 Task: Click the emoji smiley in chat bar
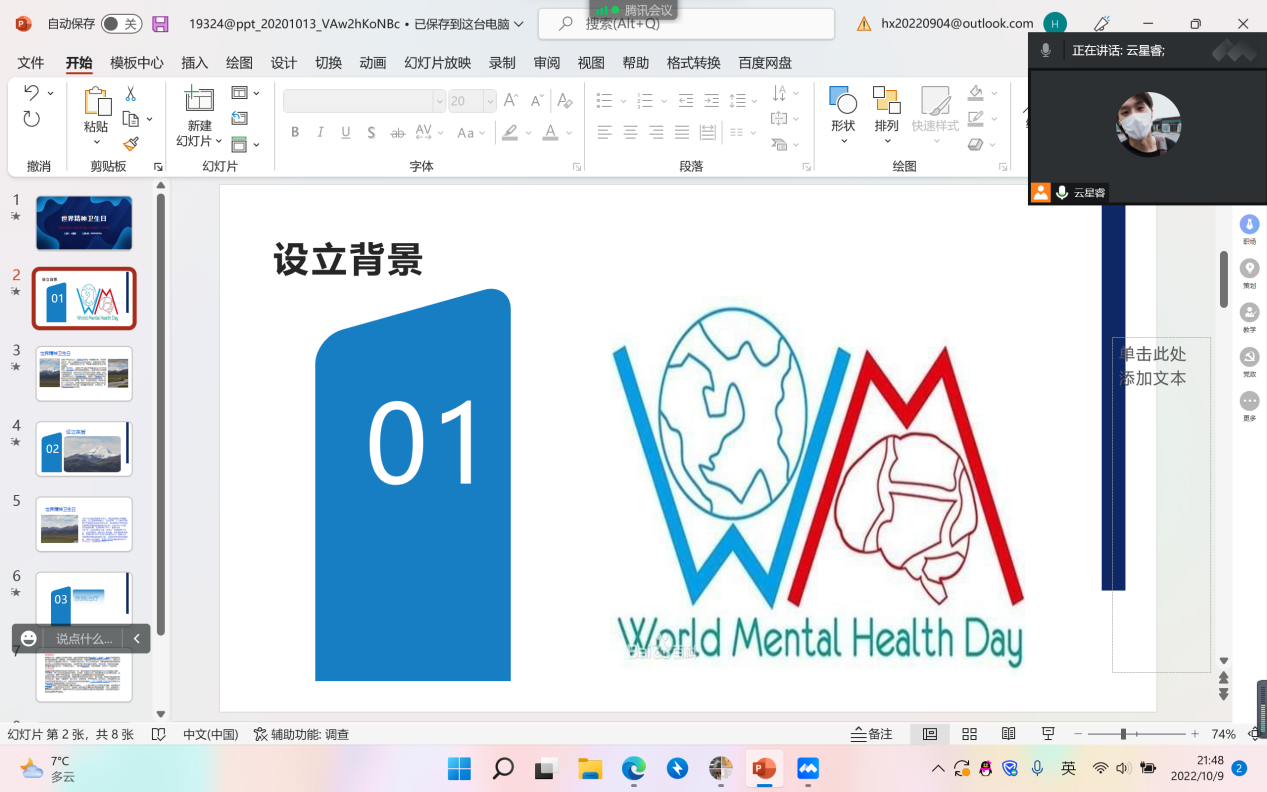(29, 638)
